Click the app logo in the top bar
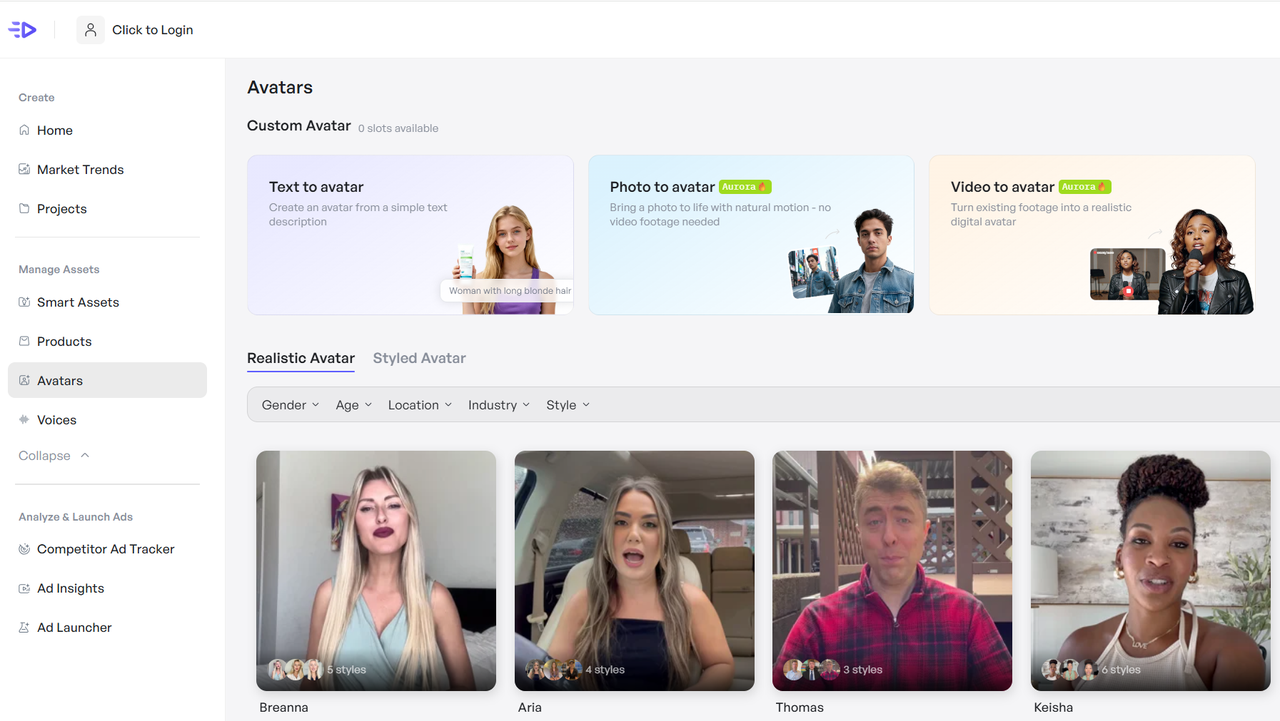This screenshot has height=721, width=1280. pyautogui.click(x=22, y=29)
